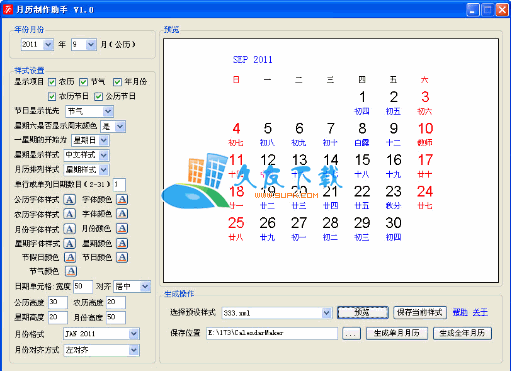Click 月份高度 input field
This screenshot has width=511, height=371.
coord(116,317)
